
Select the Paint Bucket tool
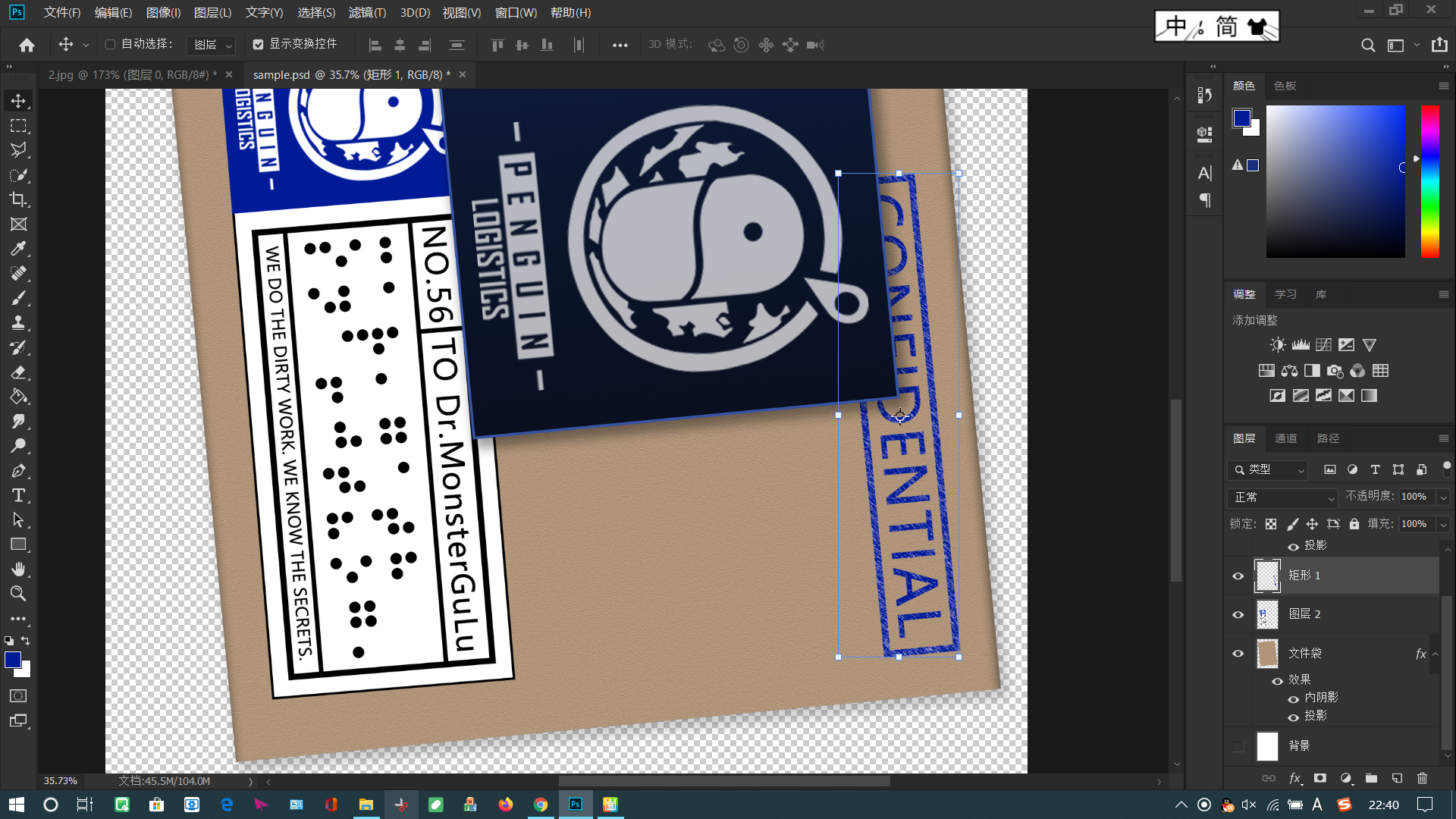coord(18,397)
